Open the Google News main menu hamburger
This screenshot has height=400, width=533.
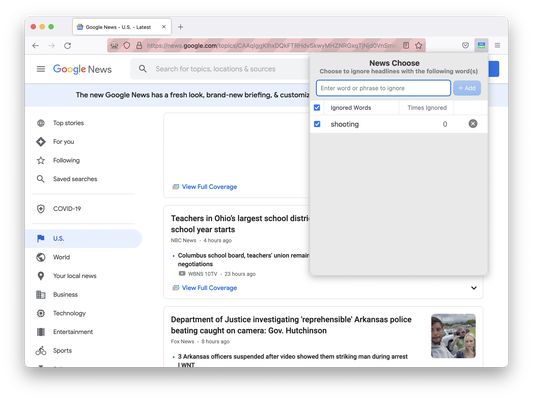tap(41, 69)
